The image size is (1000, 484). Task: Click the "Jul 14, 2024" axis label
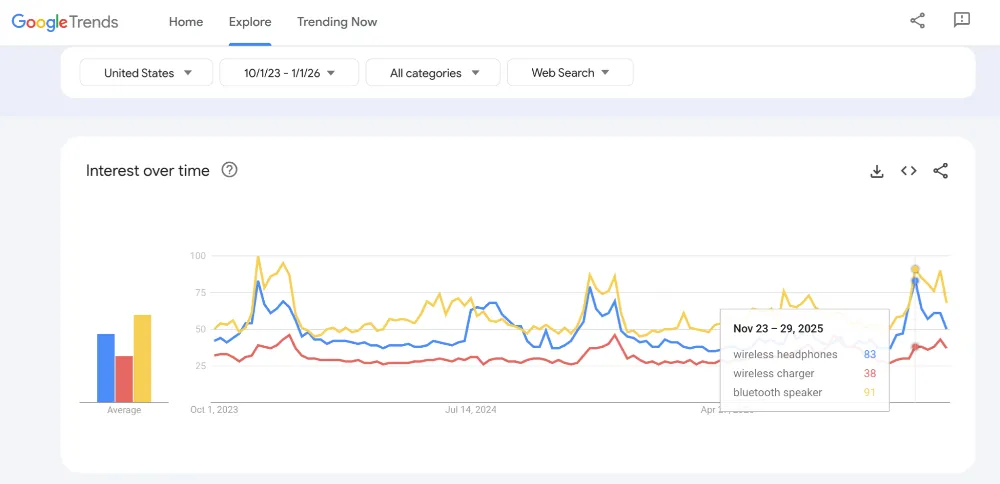tap(471, 409)
